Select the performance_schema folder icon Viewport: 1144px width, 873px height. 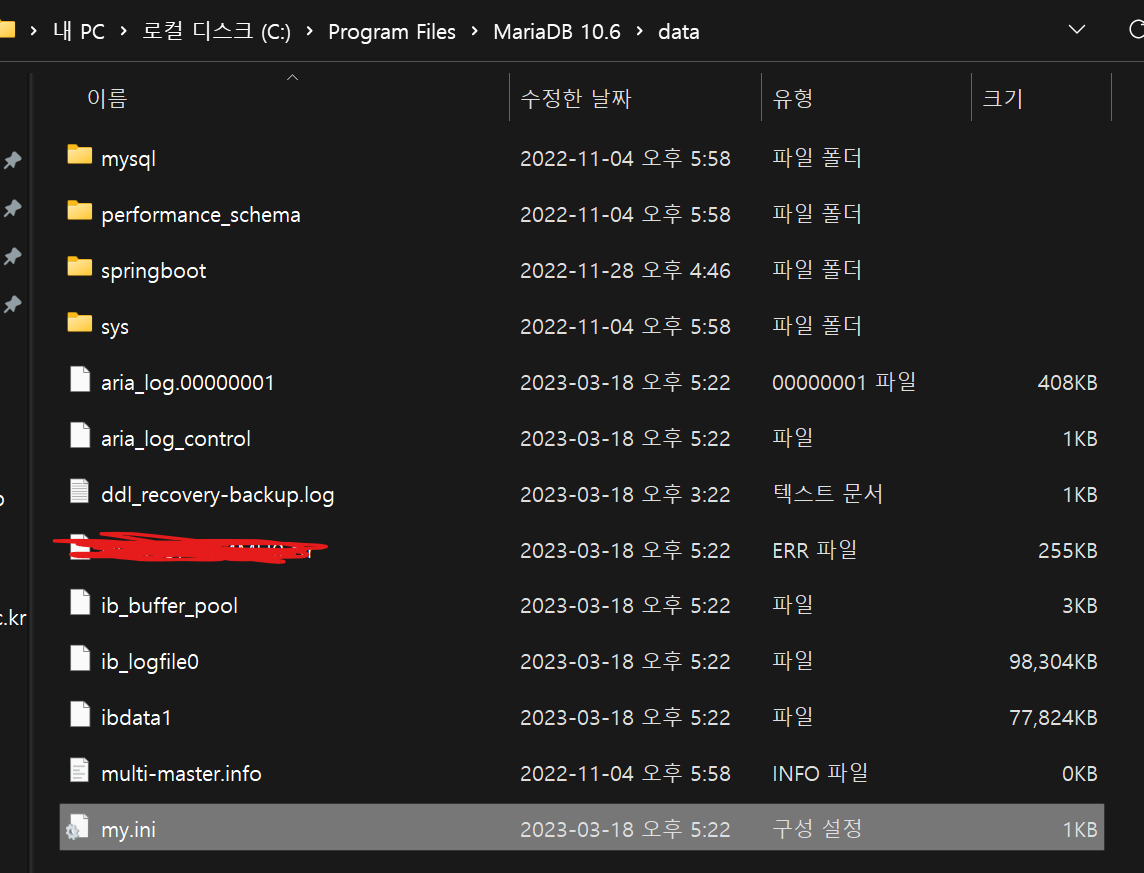(x=80, y=211)
